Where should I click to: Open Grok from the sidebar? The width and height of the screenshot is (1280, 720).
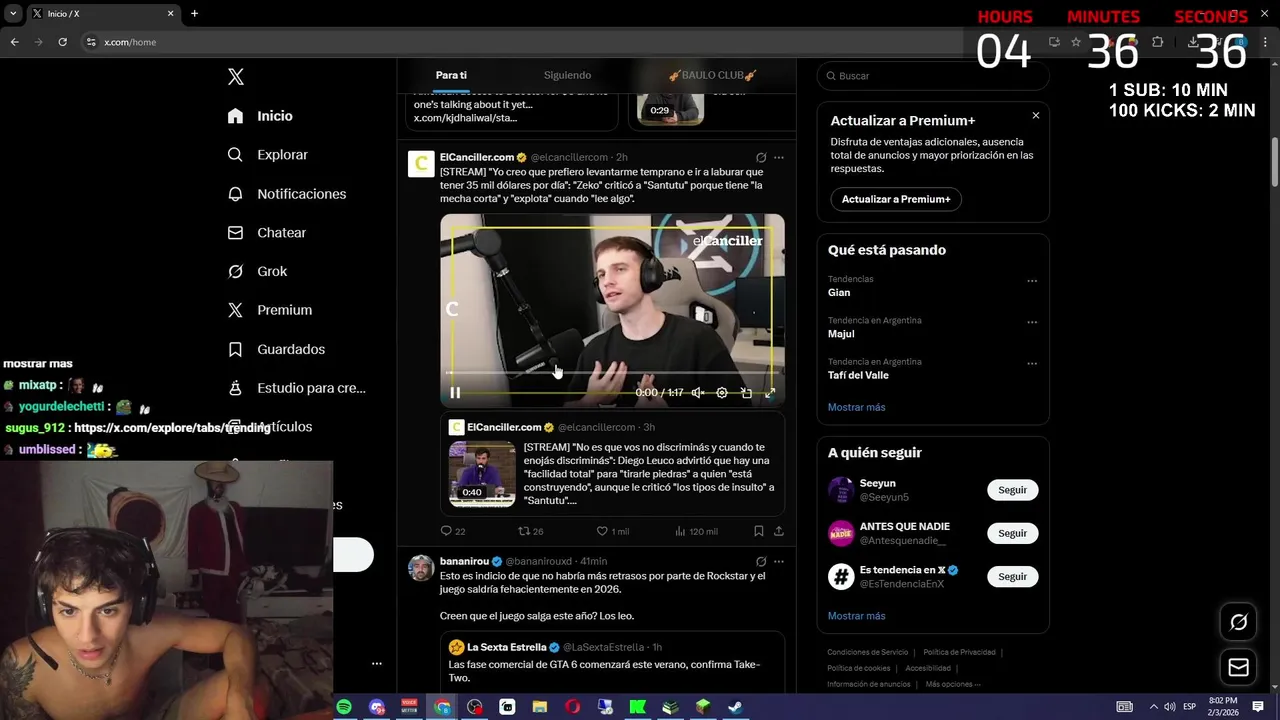[x=257, y=271]
